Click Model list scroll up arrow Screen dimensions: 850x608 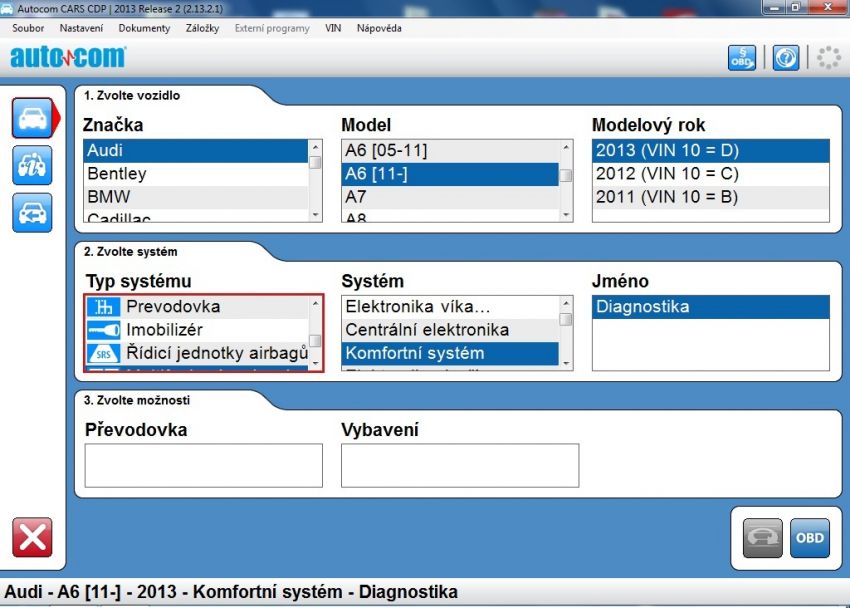pyautogui.click(x=566, y=147)
